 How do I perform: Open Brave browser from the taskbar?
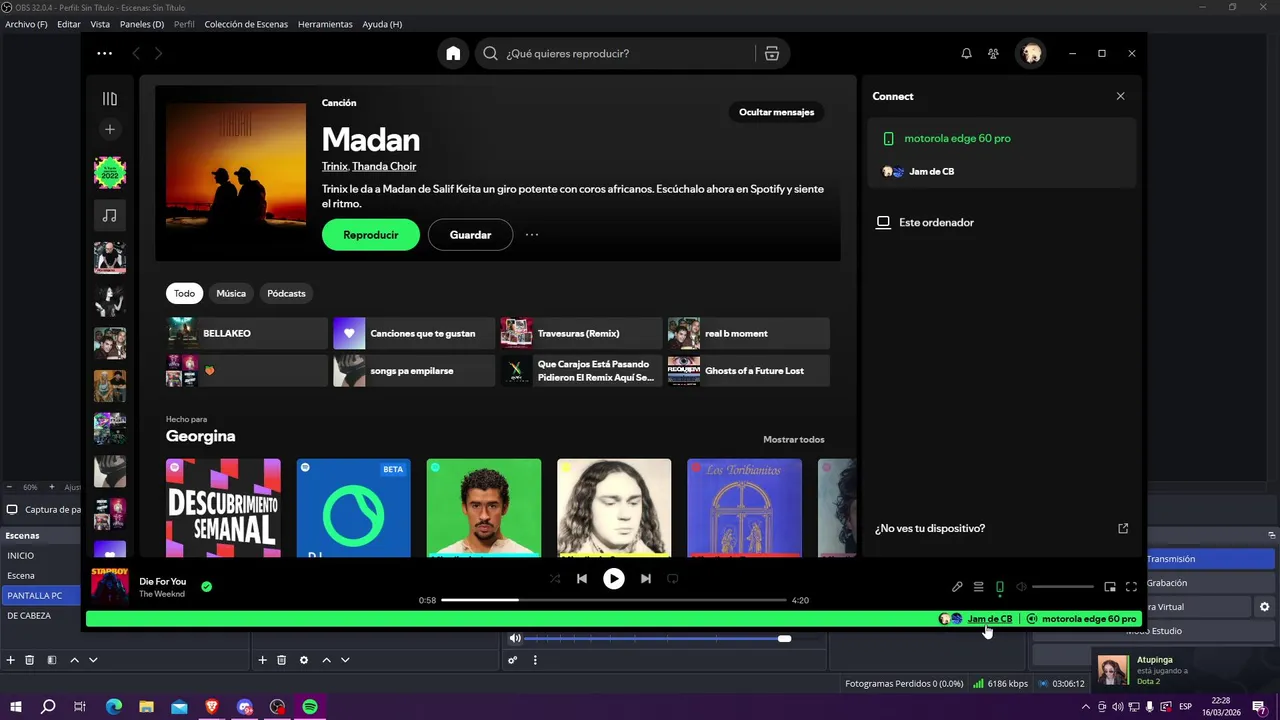point(212,706)
